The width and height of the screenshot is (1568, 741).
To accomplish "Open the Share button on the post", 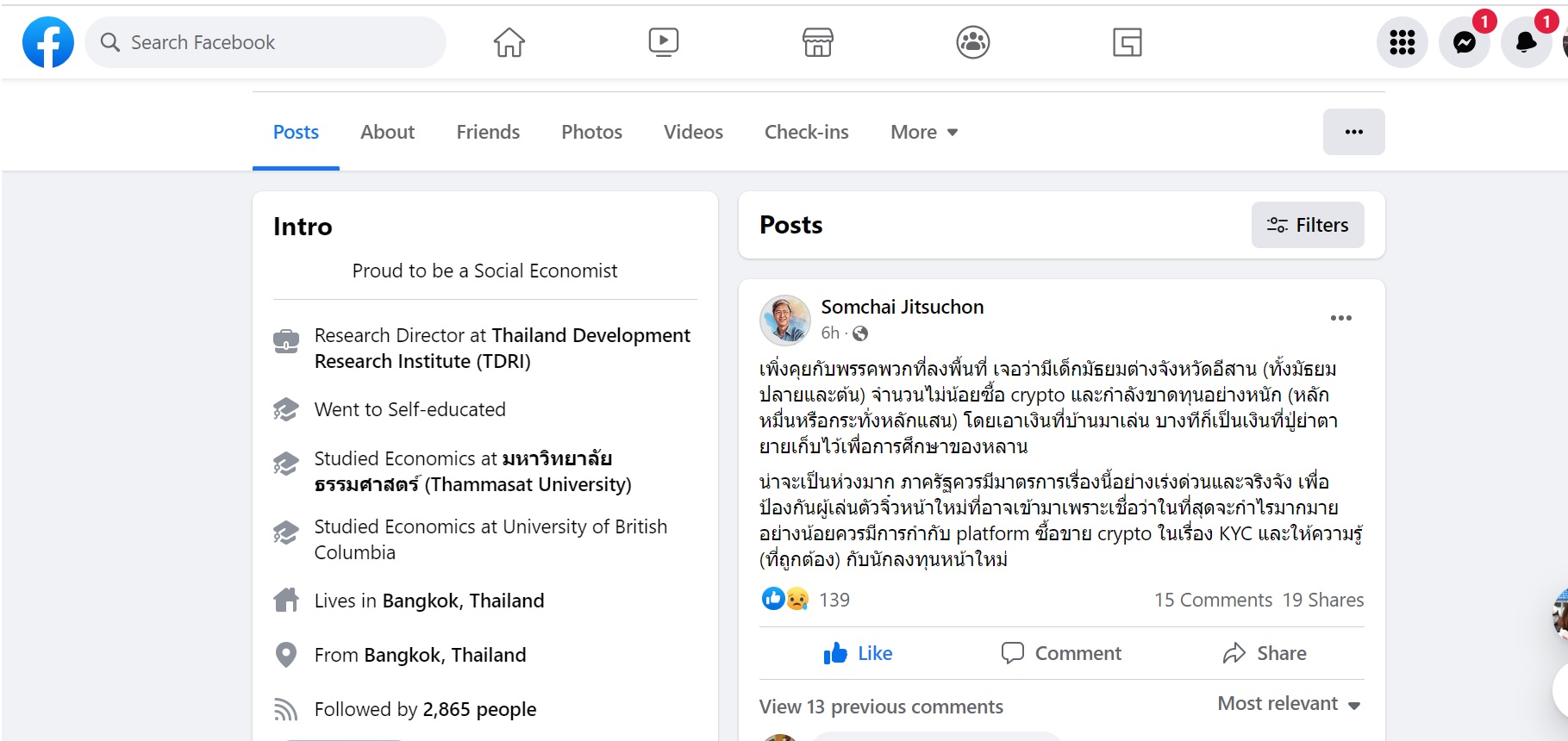I will 1265,653.
